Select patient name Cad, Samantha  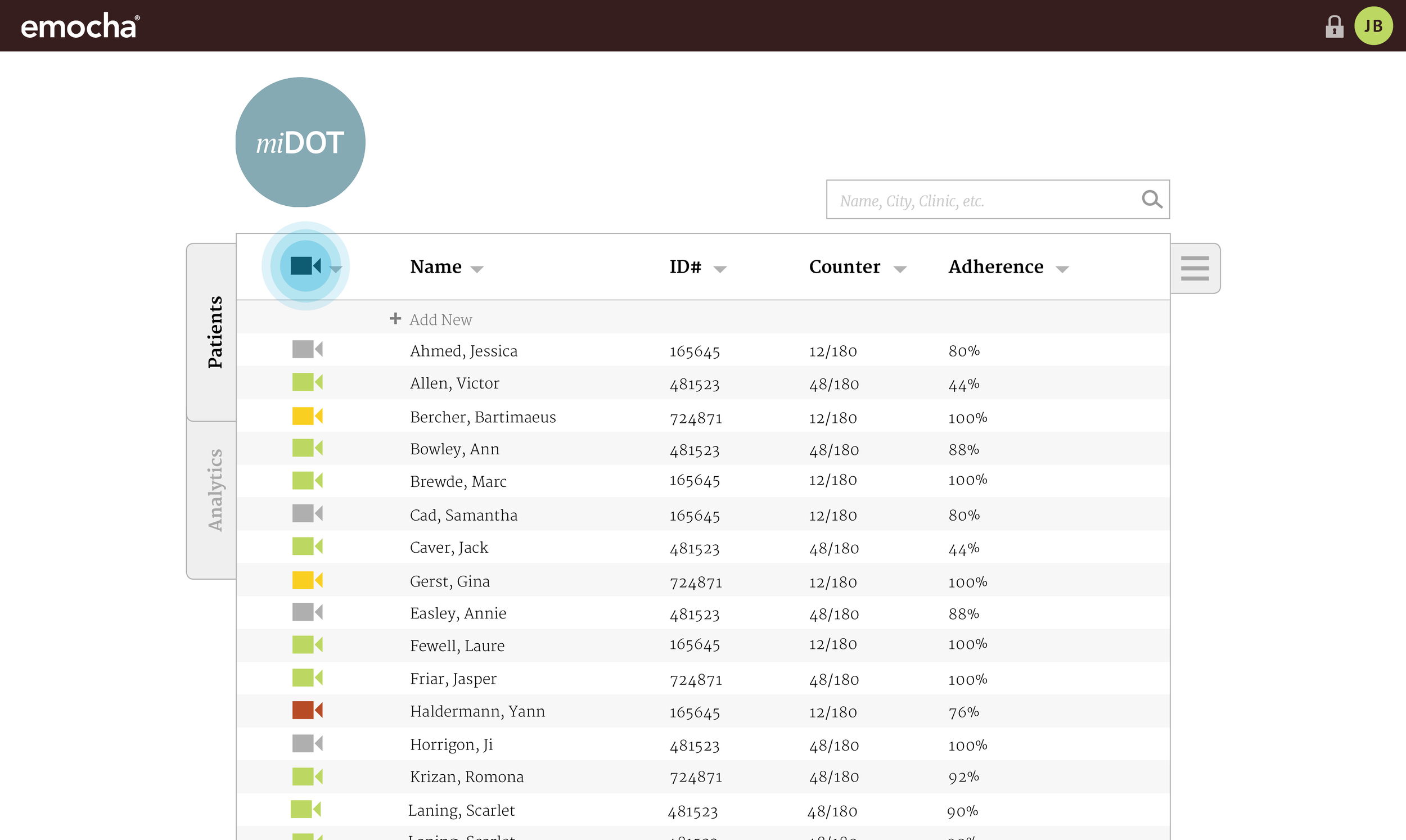point(463,515)
